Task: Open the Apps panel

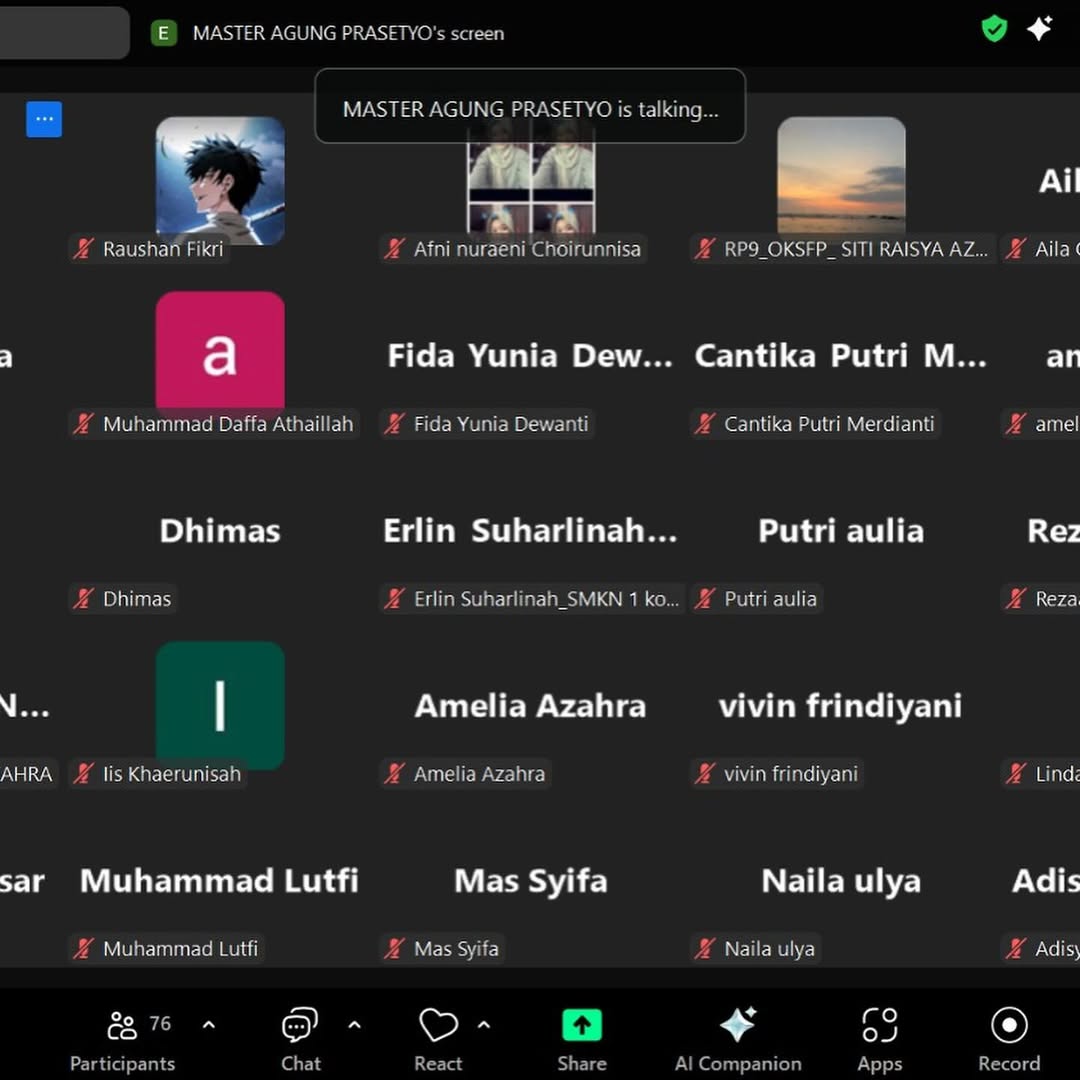Action: click(x=879, y=1038)
